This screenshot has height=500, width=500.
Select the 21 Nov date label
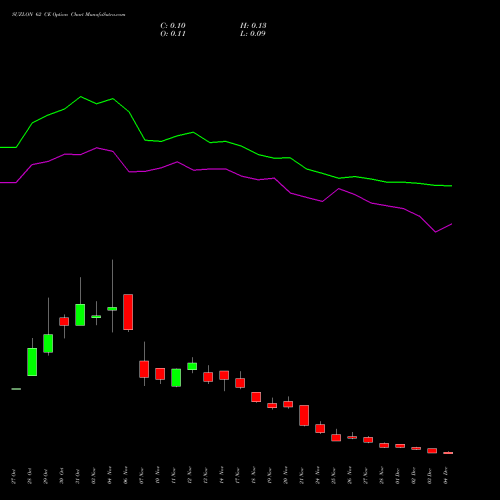pyautogui.click(x=302, y=476)
